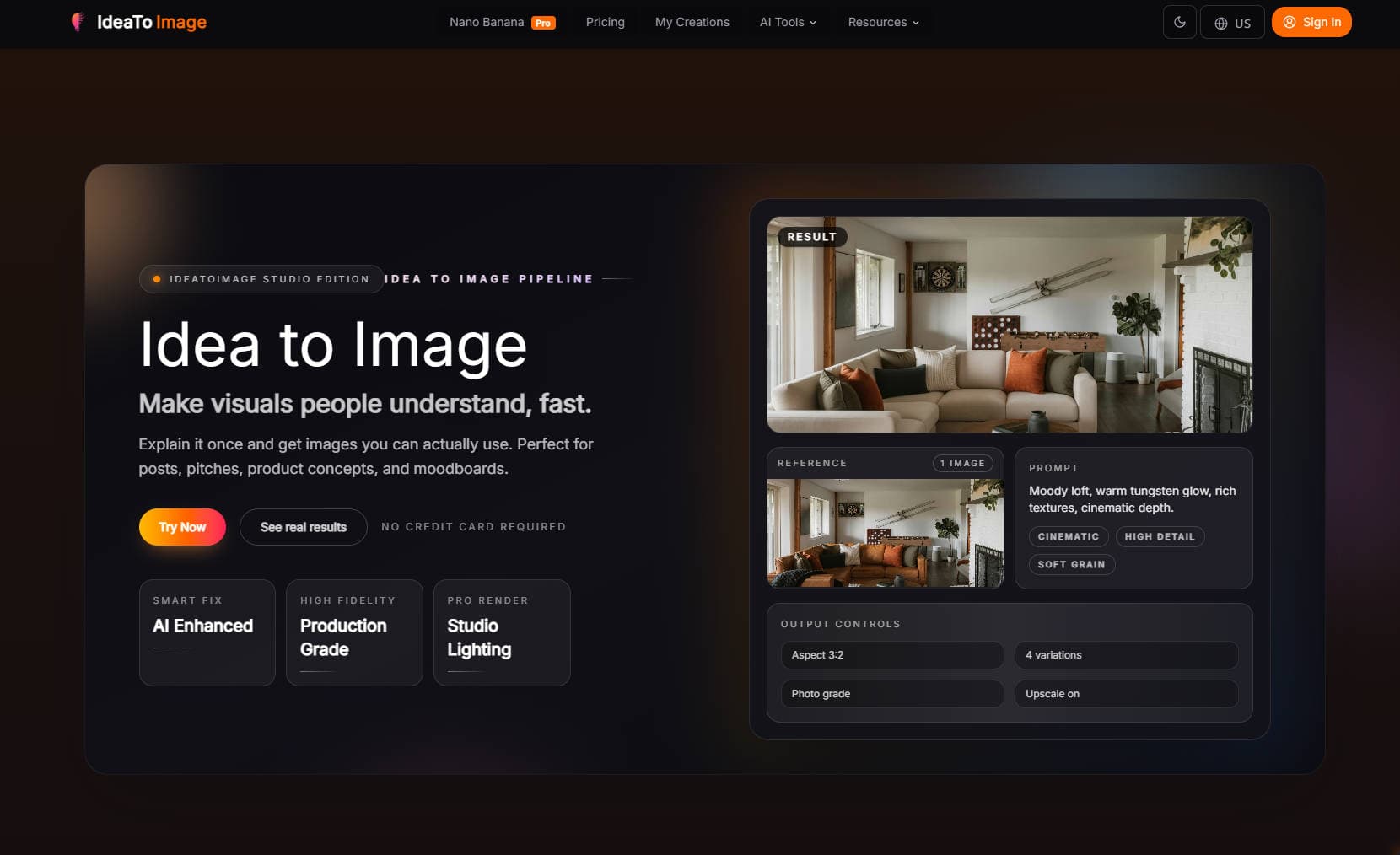Image resolution: width=1400 pixels, height=855 pixels.
Task: Click the Try Now button
Action: tap(181, 526)
